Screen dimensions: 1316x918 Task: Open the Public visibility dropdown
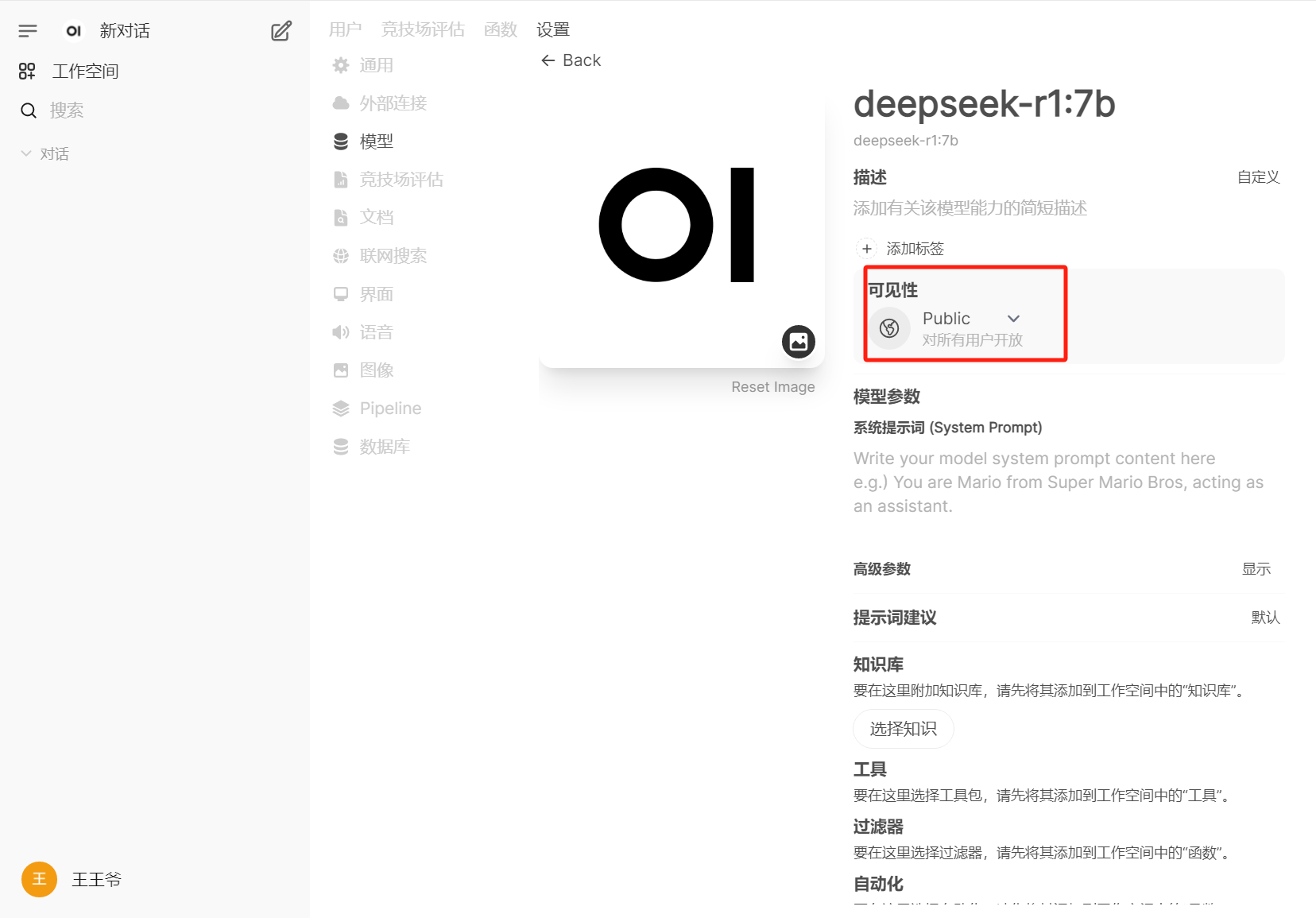(971, 319)
